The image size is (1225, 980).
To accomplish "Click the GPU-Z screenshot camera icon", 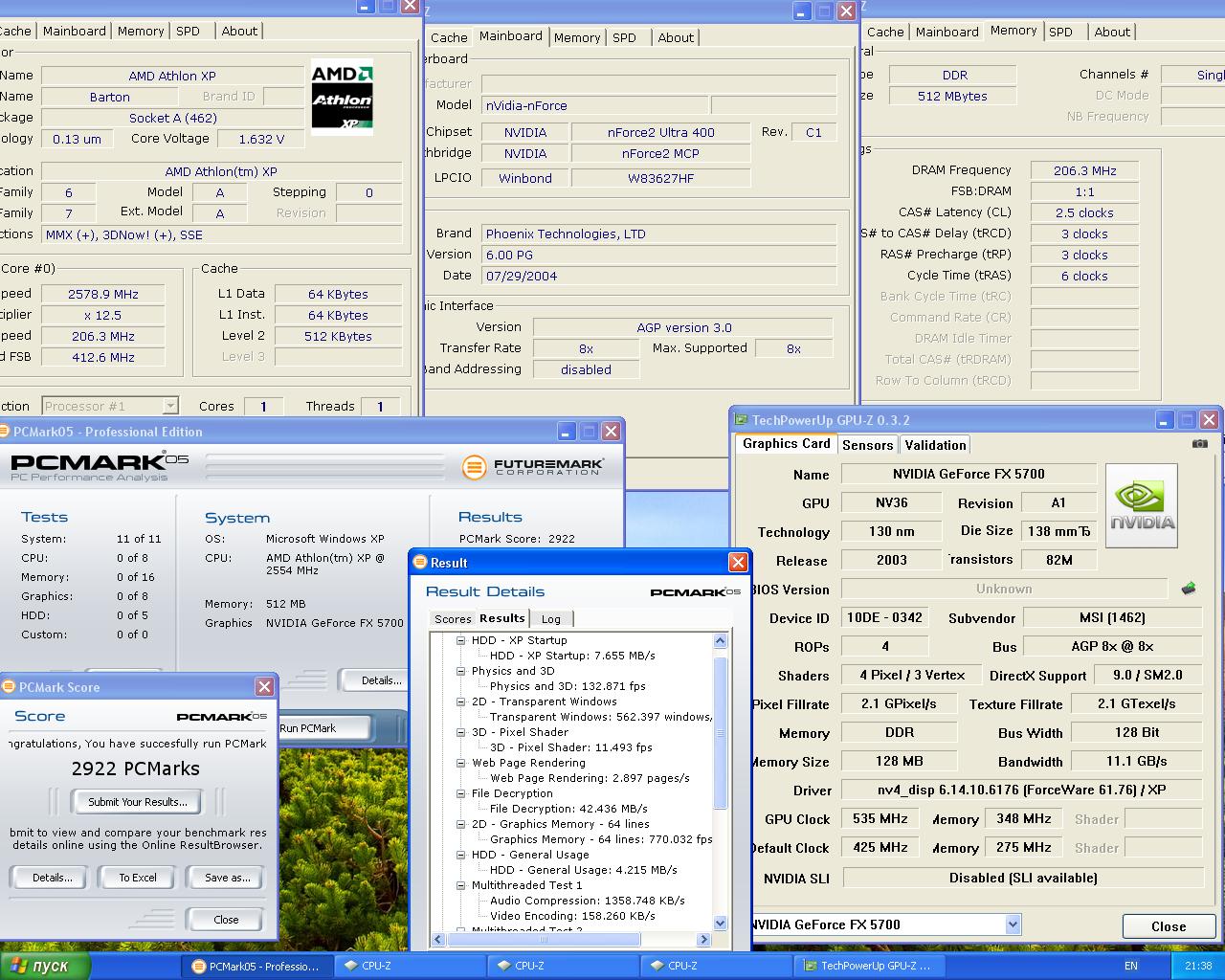I will coord(1199,444).
